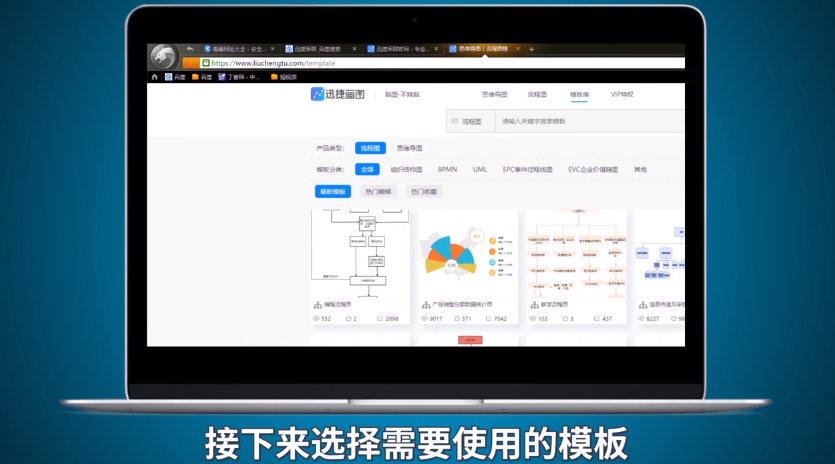835x464 pixels.
Task: Filter templates by BPMN
Action: pyautogui.click(x=447, y=169)
